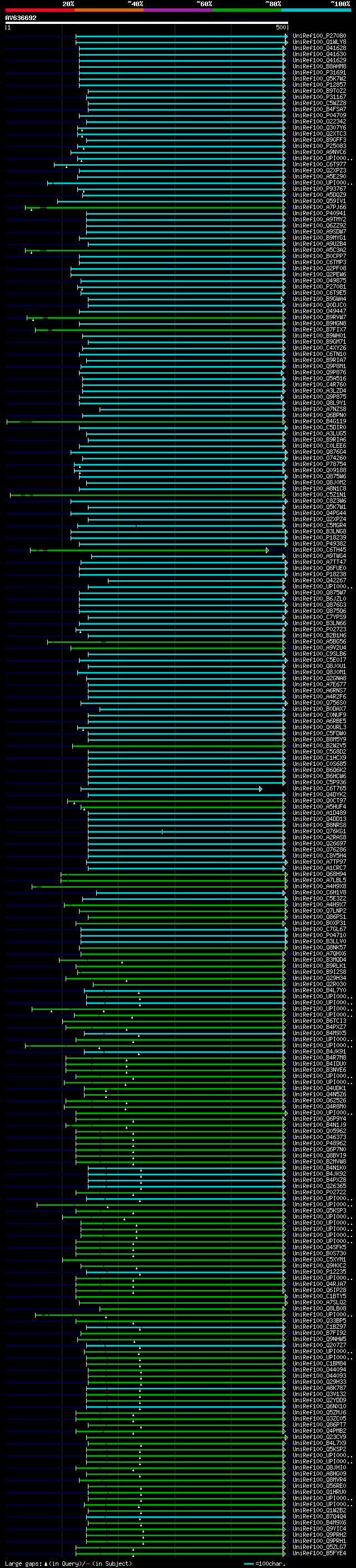This screenshot has width=356, height=1568.
Task: Select the UniRef100_B7Q4Q4 hit
Action: pos(319,1517)
